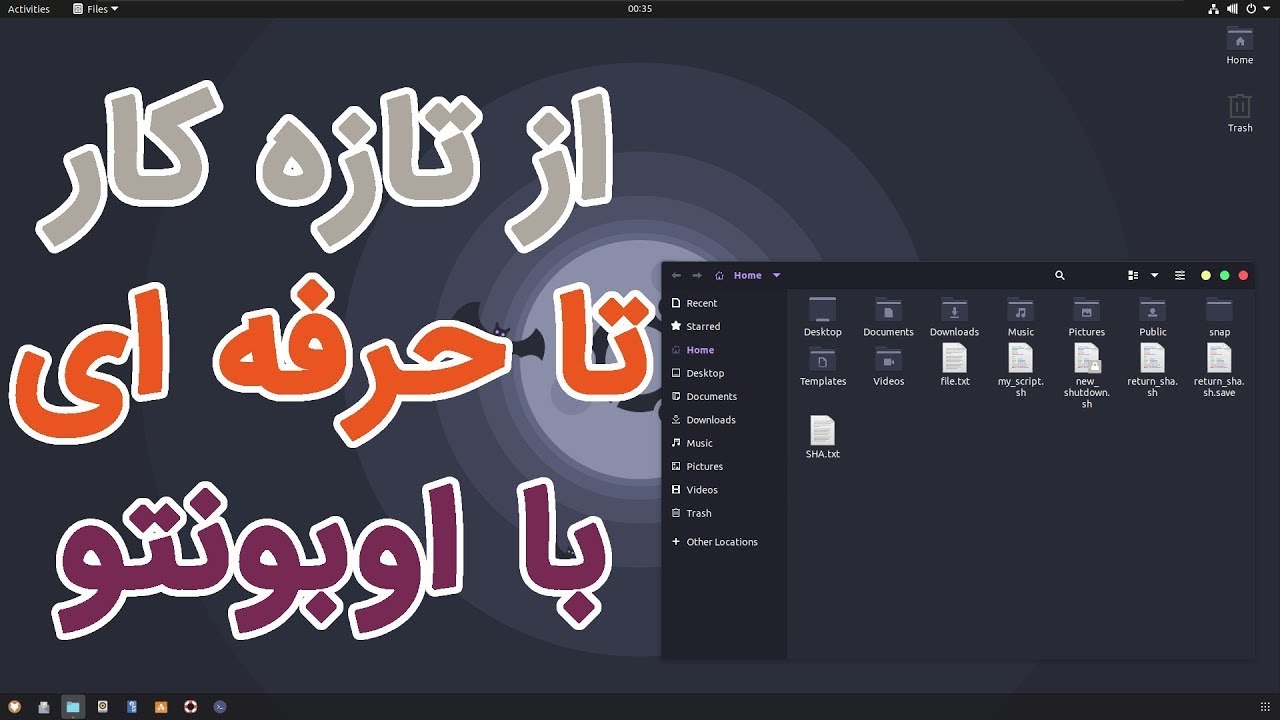1280x720 pixels.
Task: Select the Templates folder
Action: (823, 366)
